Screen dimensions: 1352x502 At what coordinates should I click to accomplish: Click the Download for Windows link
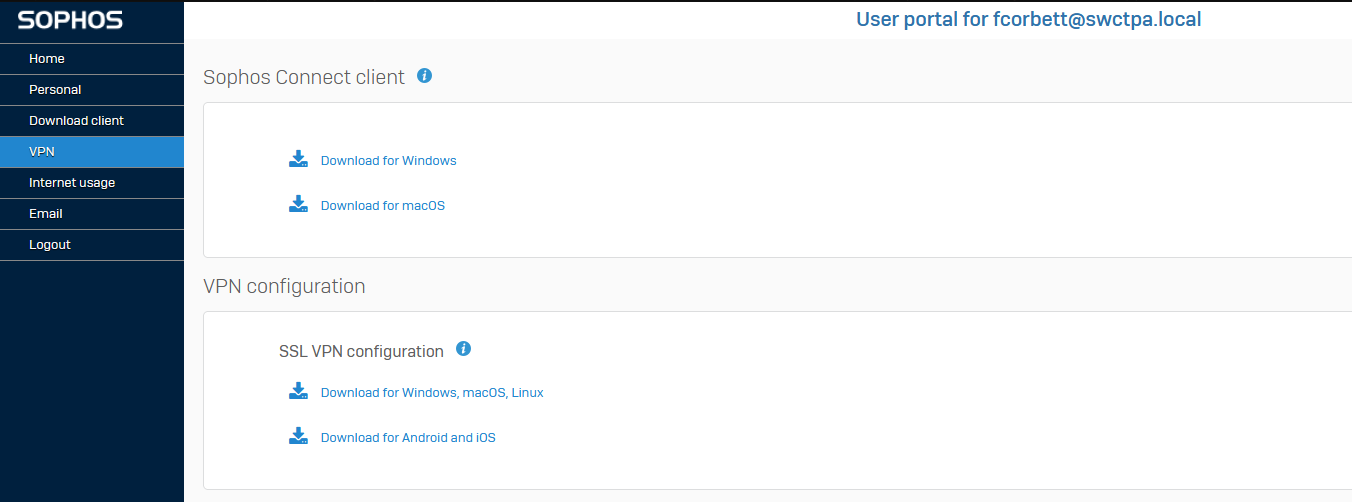pyautogui.click(x=388, y=161)
